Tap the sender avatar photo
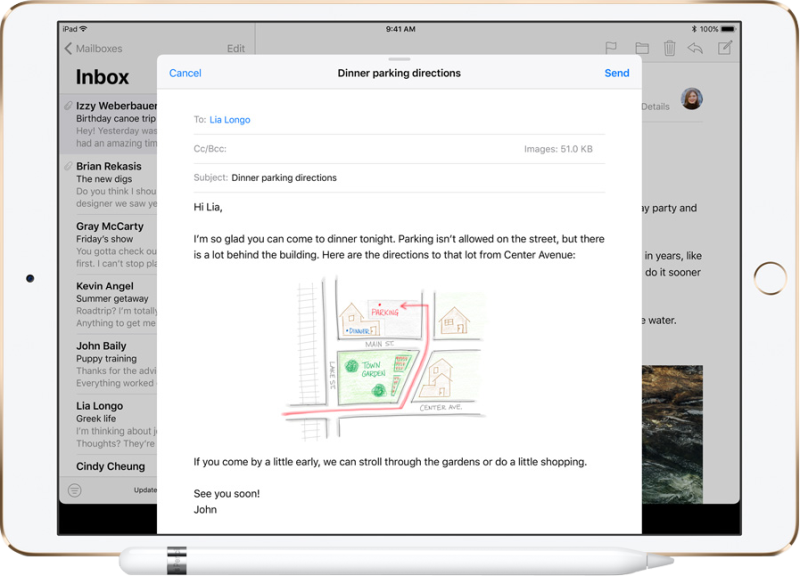 click(x=691, y=98)
